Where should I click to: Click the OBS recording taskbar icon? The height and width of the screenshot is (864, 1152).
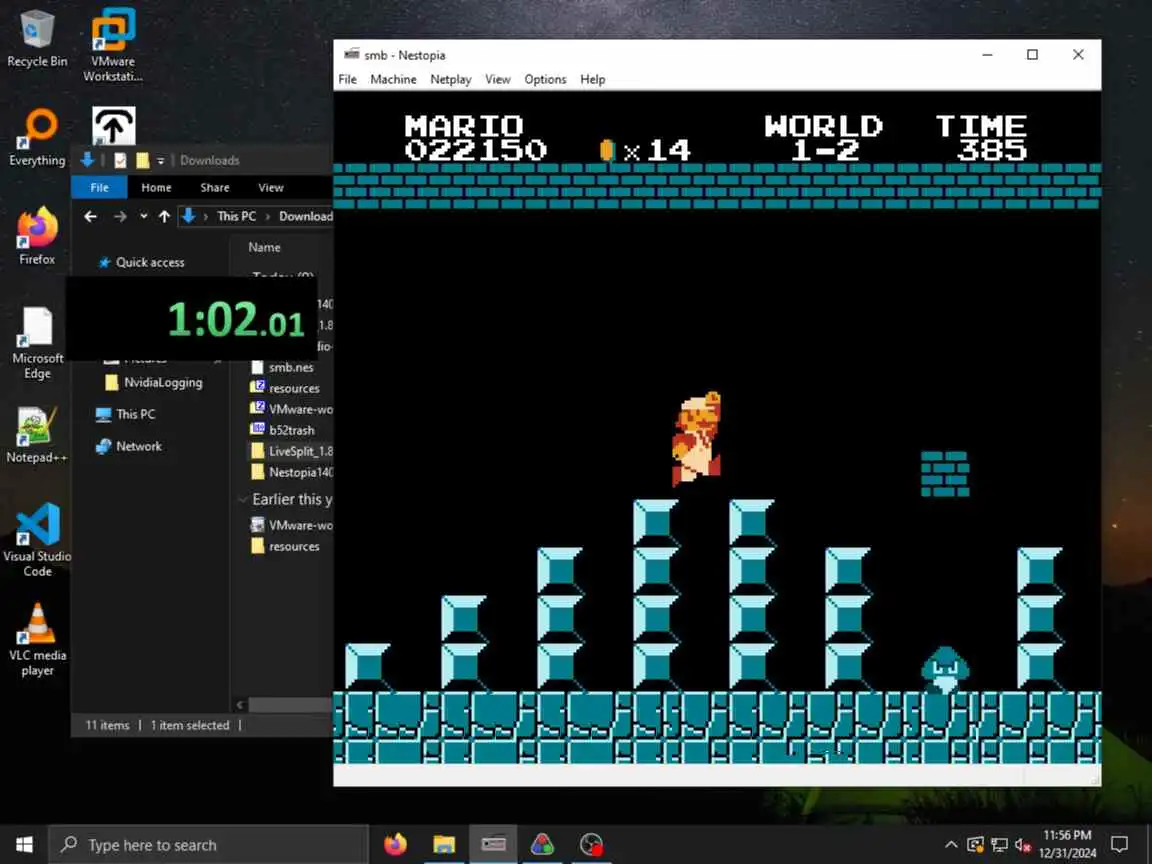tap(591, 844)
